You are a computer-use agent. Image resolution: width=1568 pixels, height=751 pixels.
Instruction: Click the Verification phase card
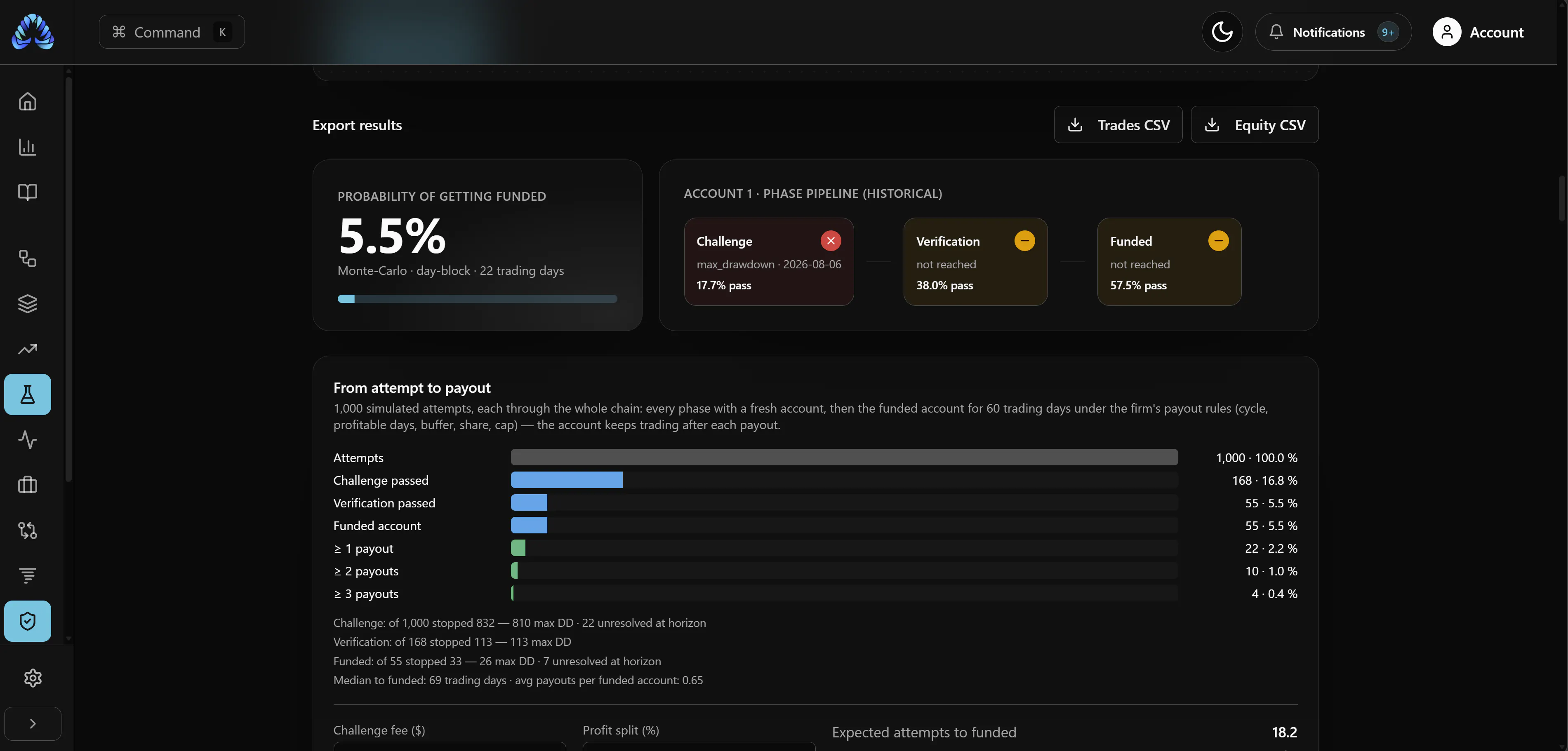pyautogui.click(x=975, y=262)
